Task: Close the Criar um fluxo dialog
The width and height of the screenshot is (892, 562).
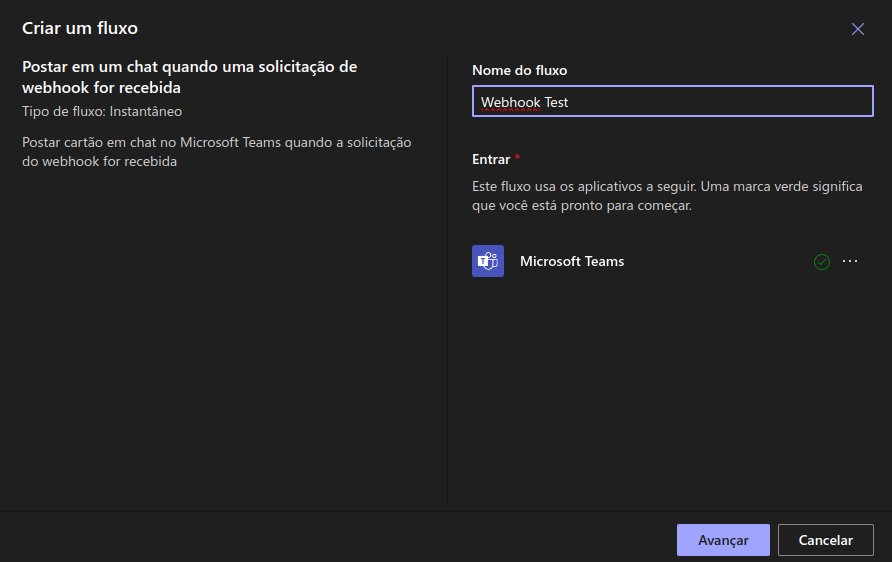Action: click(x=857, y=29)
